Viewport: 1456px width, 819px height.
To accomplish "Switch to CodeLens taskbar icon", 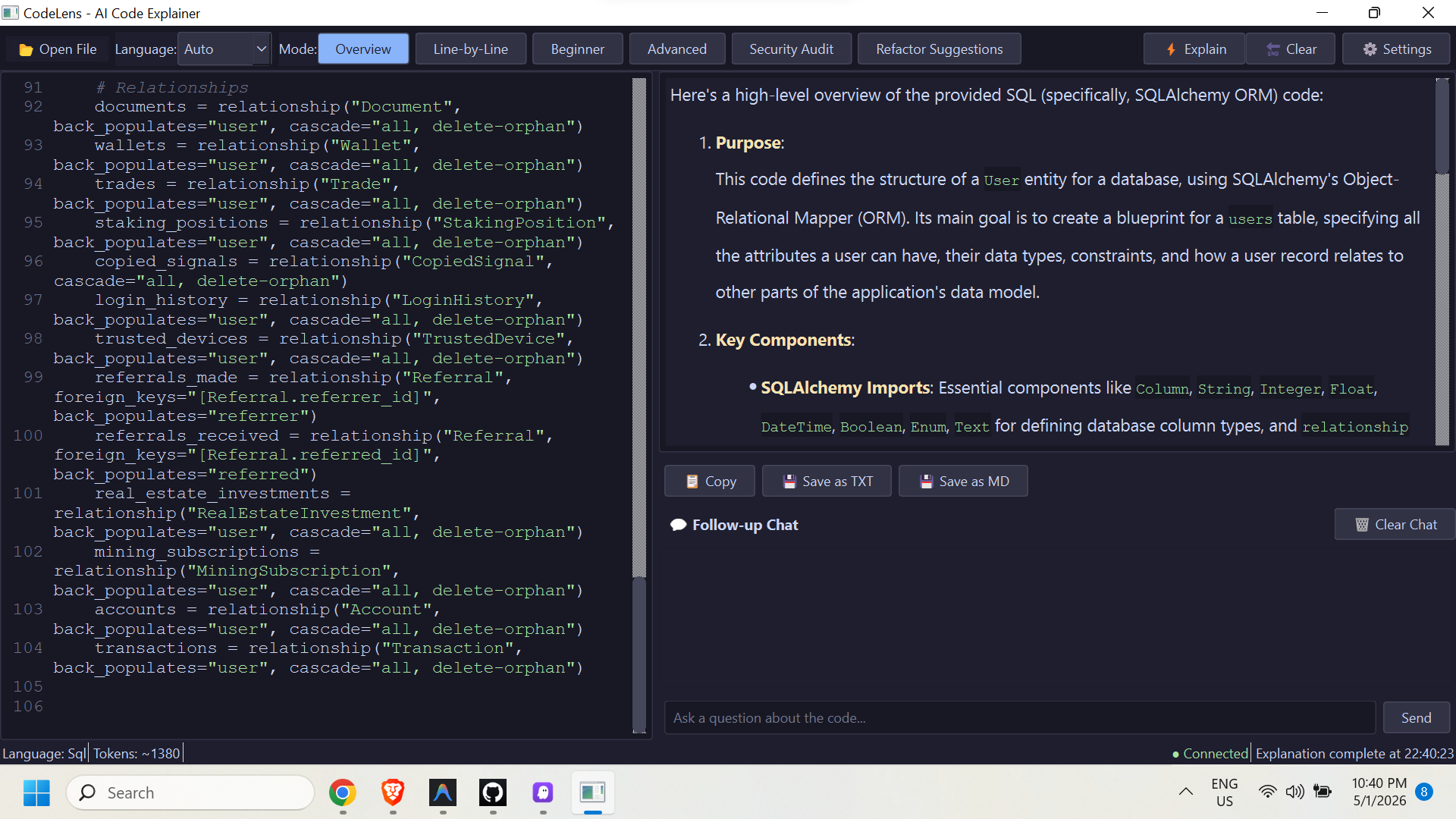I will point(593,792).
